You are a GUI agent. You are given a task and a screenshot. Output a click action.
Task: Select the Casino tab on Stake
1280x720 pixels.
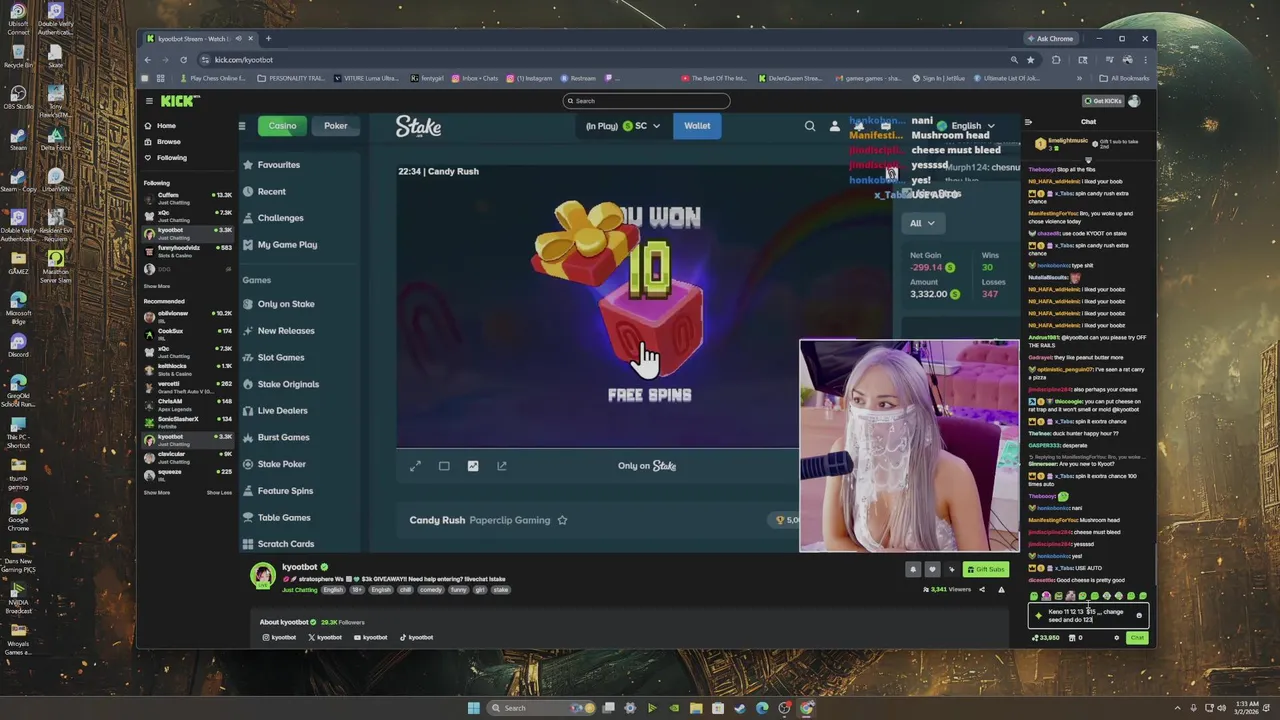[x=282, y=126]
